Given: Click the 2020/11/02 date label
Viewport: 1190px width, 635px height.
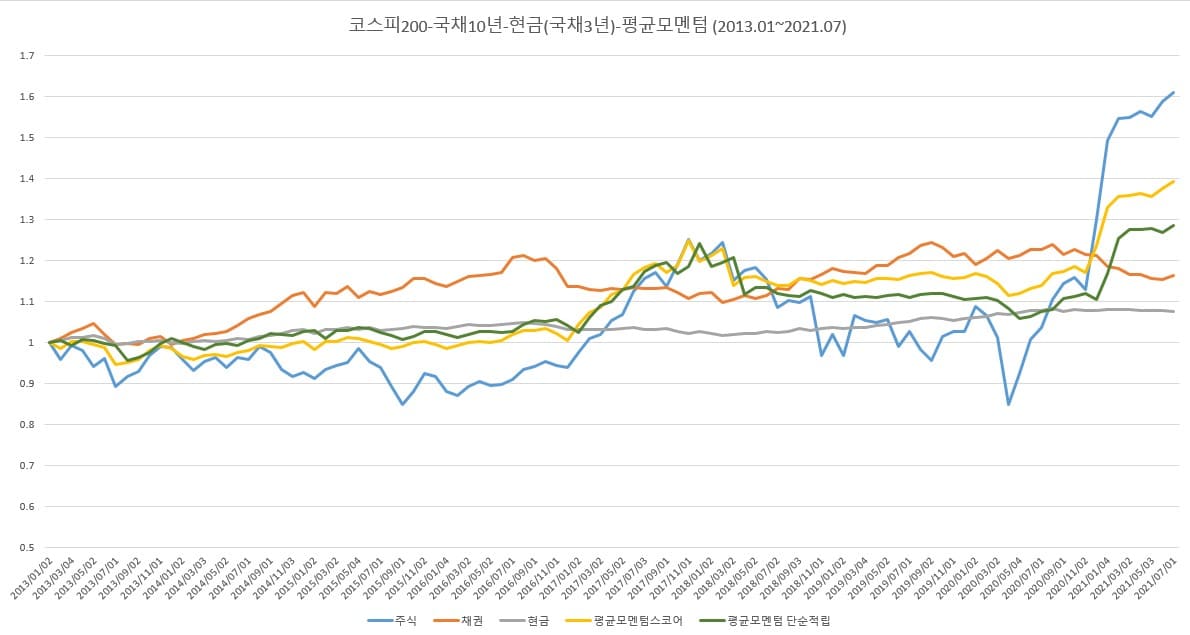Looking at the screenshot, I should coord(1069,578).
